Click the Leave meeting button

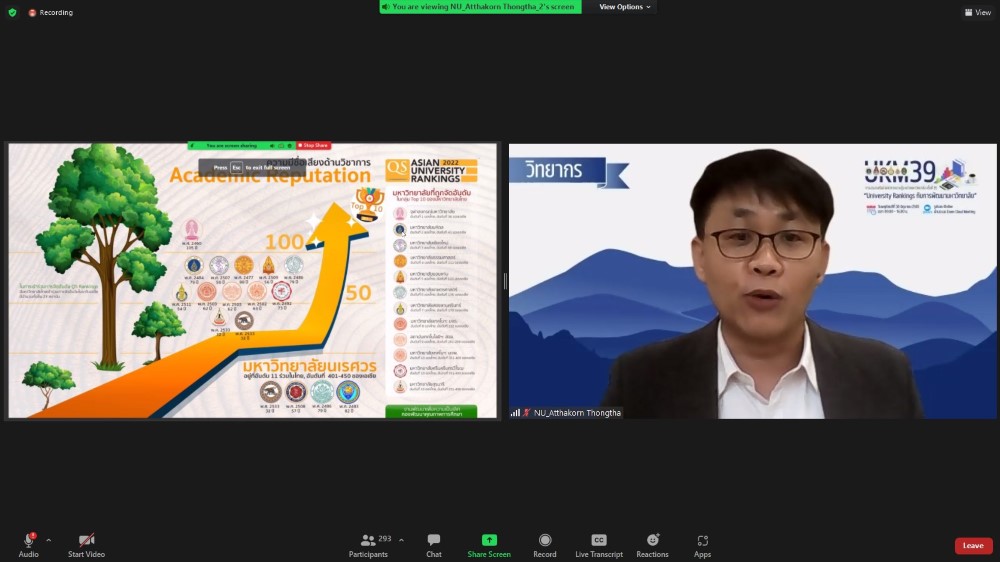point(973,545)
